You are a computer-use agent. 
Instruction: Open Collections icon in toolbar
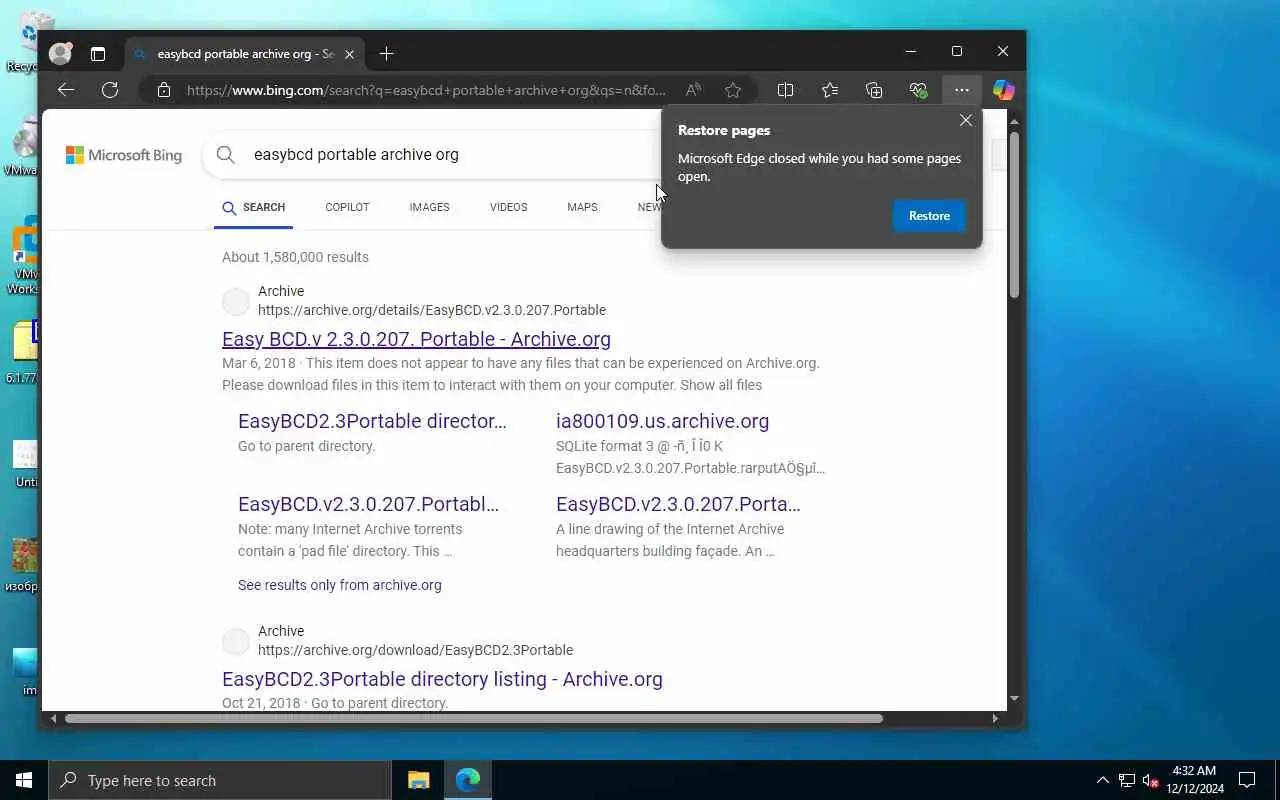pyautogui.click(x=874, y=90)
